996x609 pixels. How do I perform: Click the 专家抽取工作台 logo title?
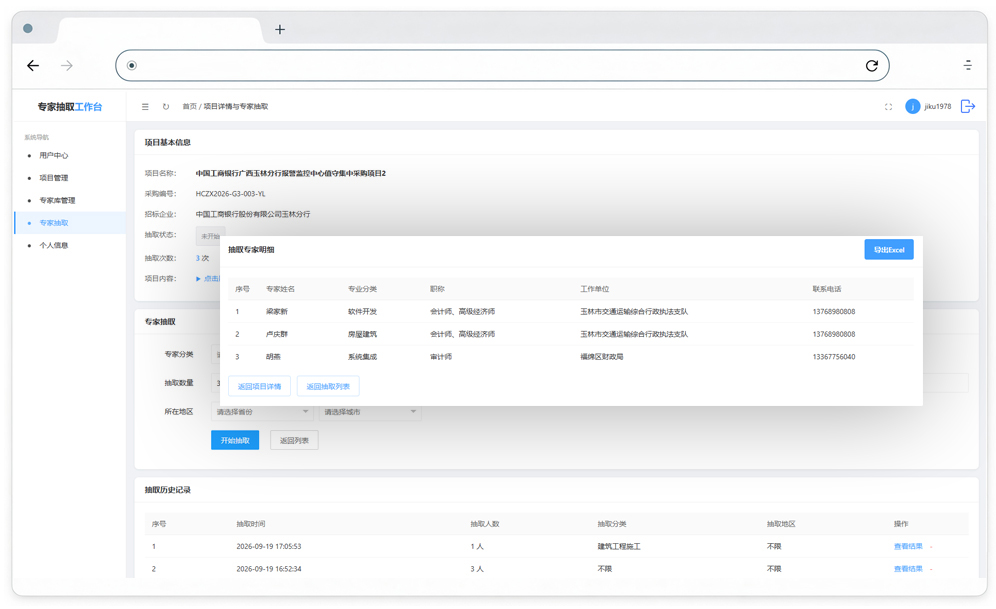point(70,107)
